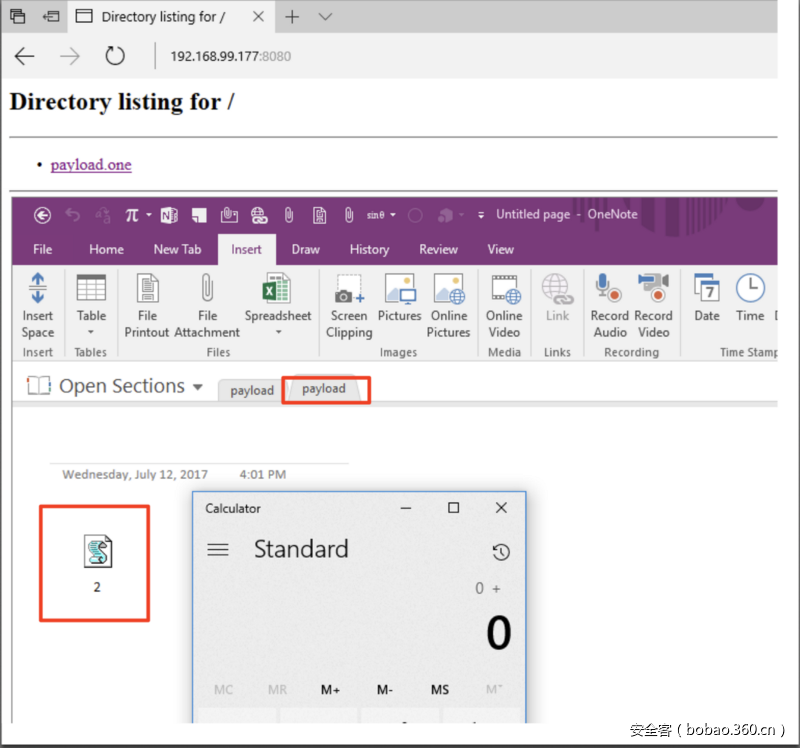Open the Calculator history icon
The width and height of the screenshot is (800, 748).
point(501,552)
